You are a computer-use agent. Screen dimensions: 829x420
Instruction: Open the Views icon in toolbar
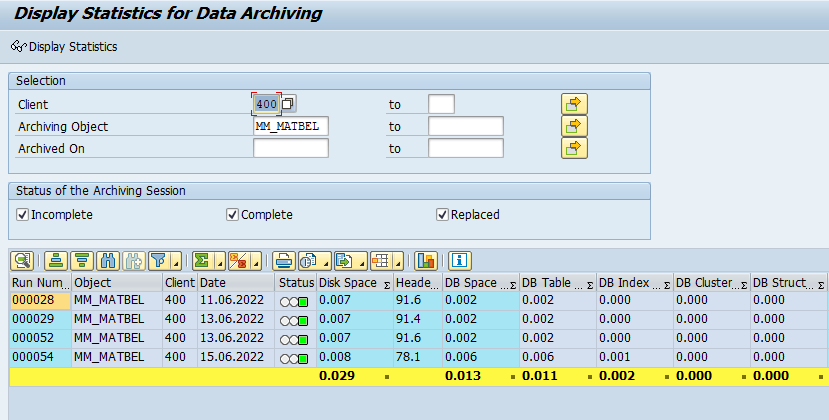308,261
